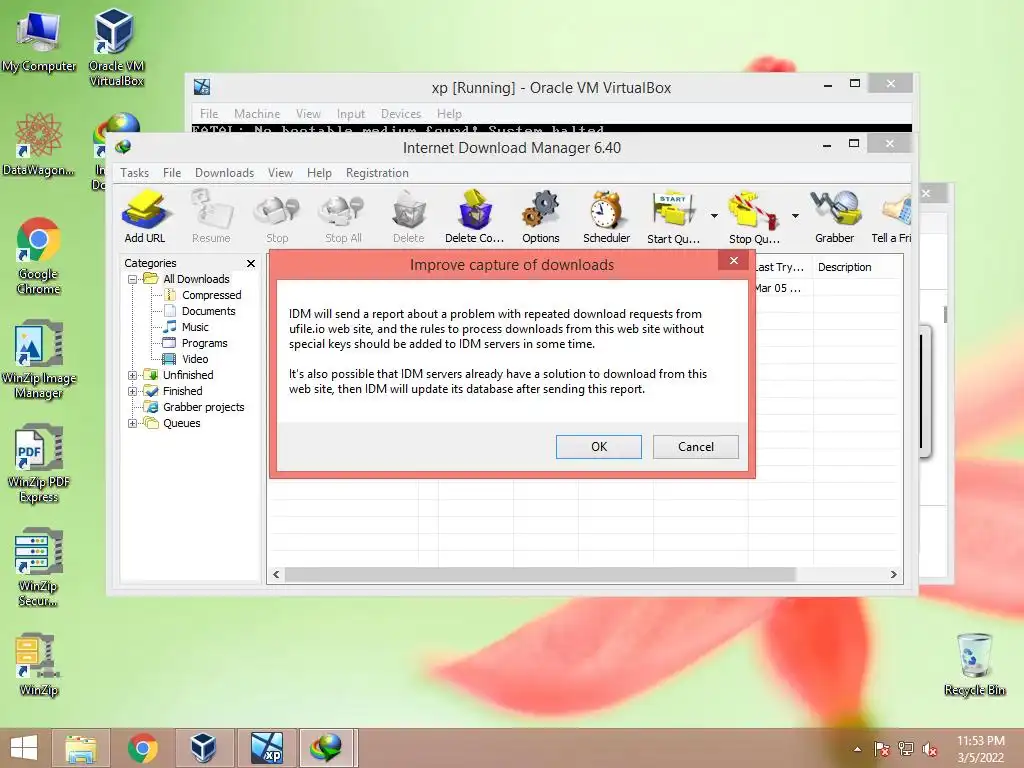Click the Delete trash bin icon
This screenshot has height=768, width=1024.
coord(409,217)
